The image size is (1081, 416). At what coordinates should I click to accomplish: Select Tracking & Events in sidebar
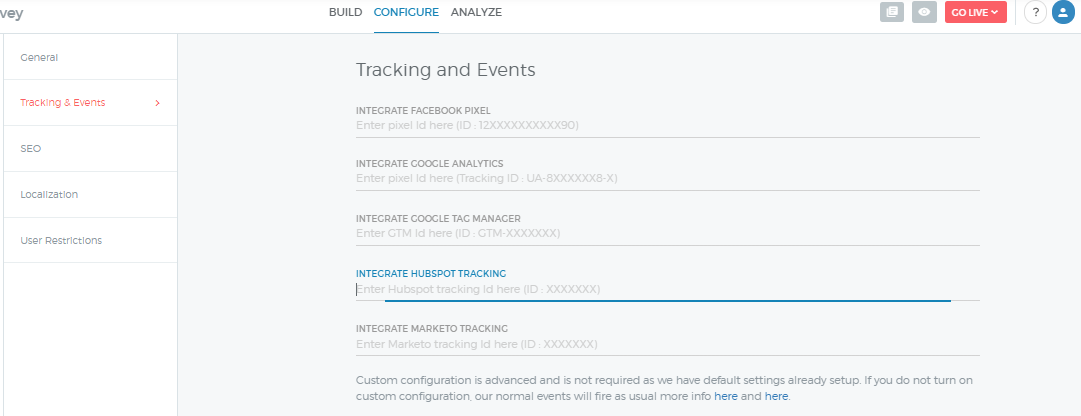(90, 103)
